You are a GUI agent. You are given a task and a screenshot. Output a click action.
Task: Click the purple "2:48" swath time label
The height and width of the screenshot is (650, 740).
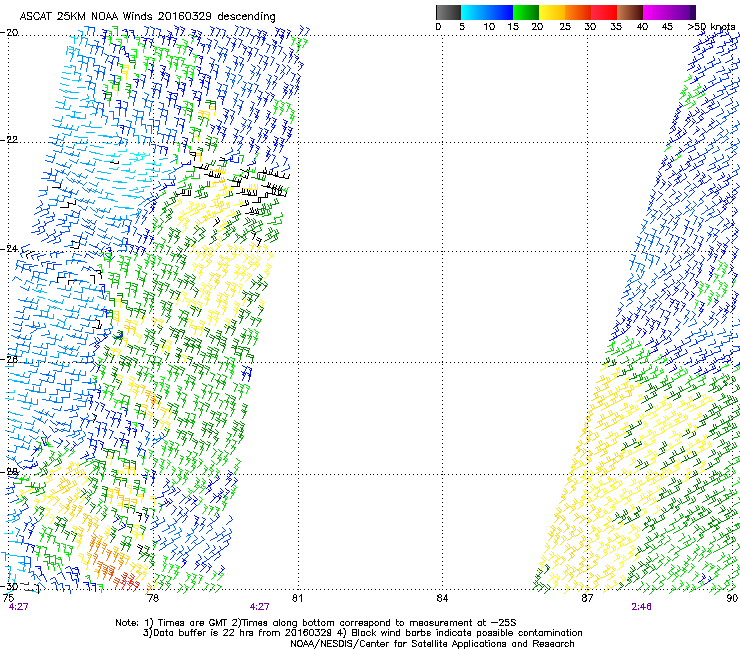(641, 607)
